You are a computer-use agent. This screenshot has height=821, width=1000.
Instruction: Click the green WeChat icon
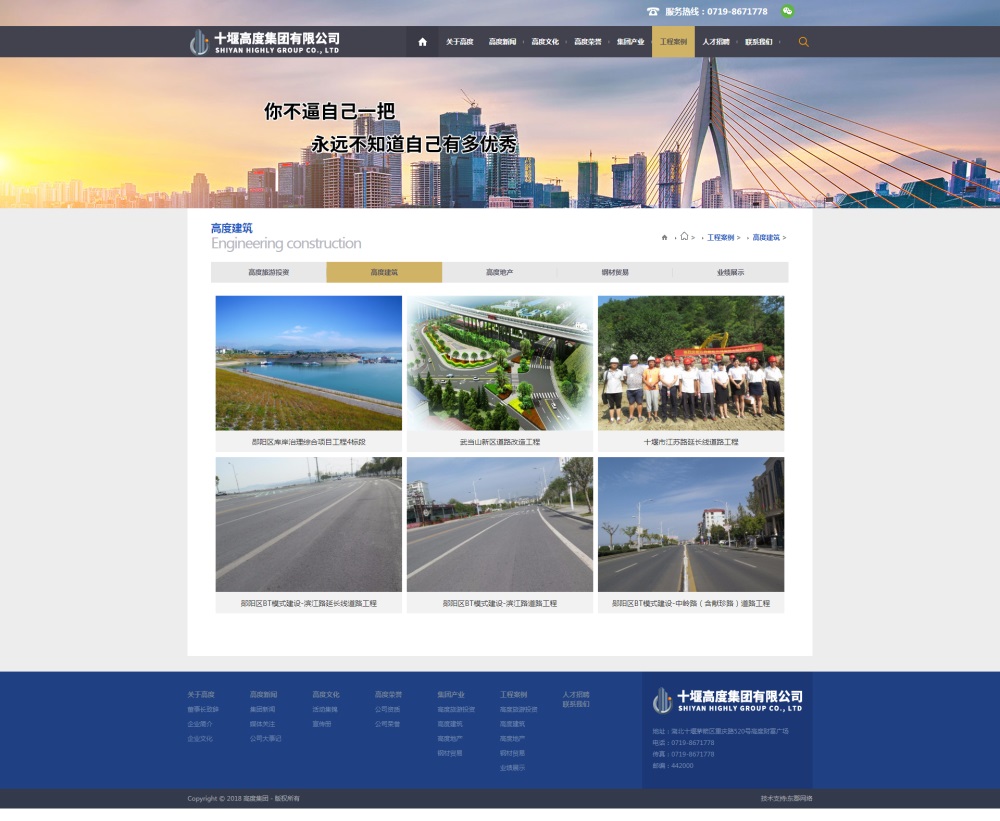coord(788,11)
